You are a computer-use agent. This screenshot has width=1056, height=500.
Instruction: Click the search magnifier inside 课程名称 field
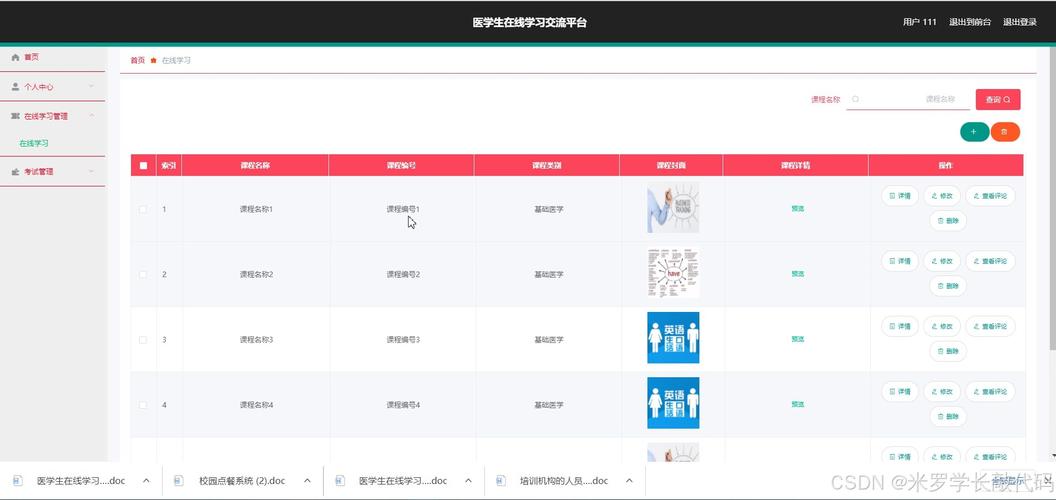point(855,99)
